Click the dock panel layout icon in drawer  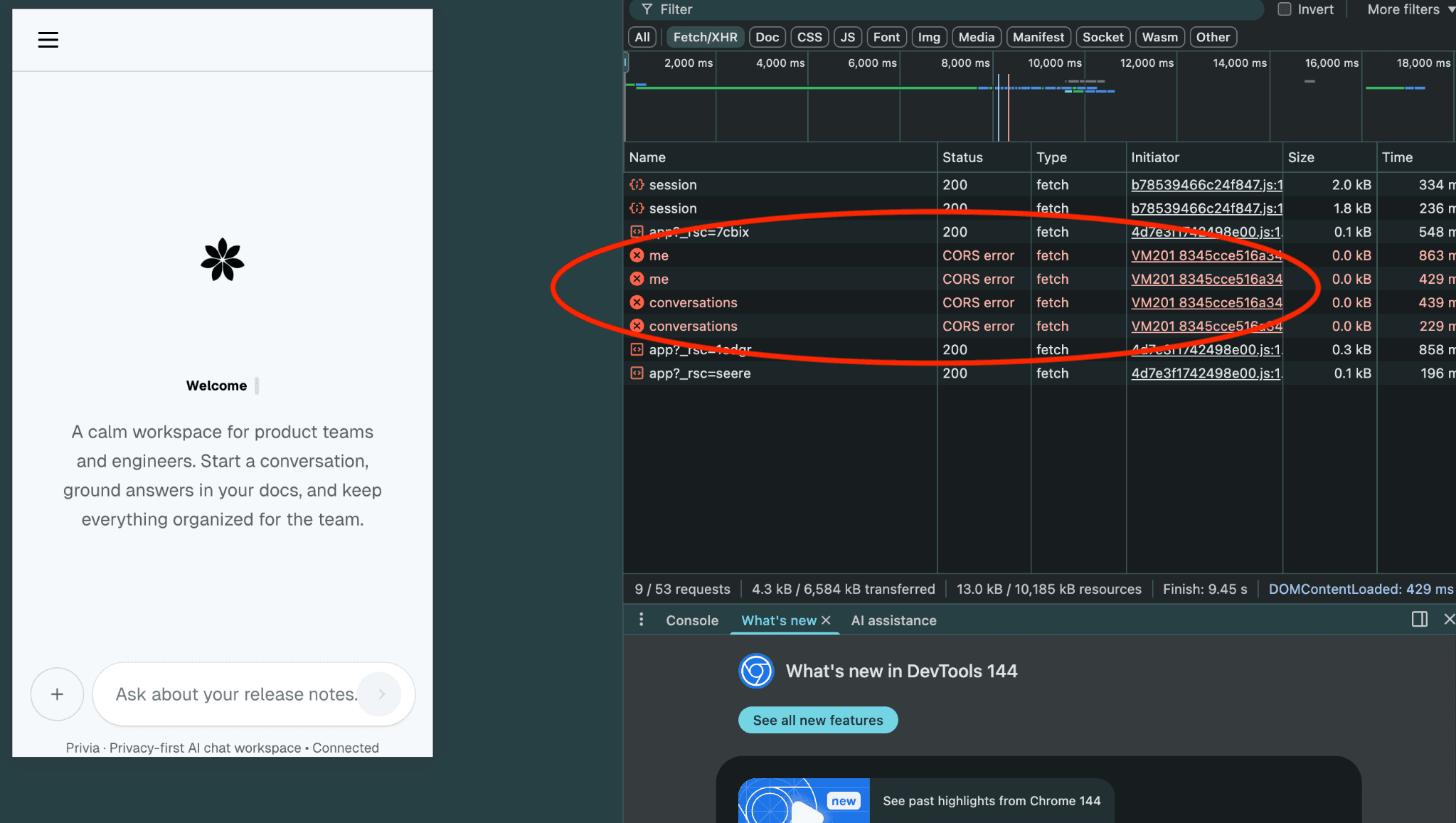tap(1419, 620)
